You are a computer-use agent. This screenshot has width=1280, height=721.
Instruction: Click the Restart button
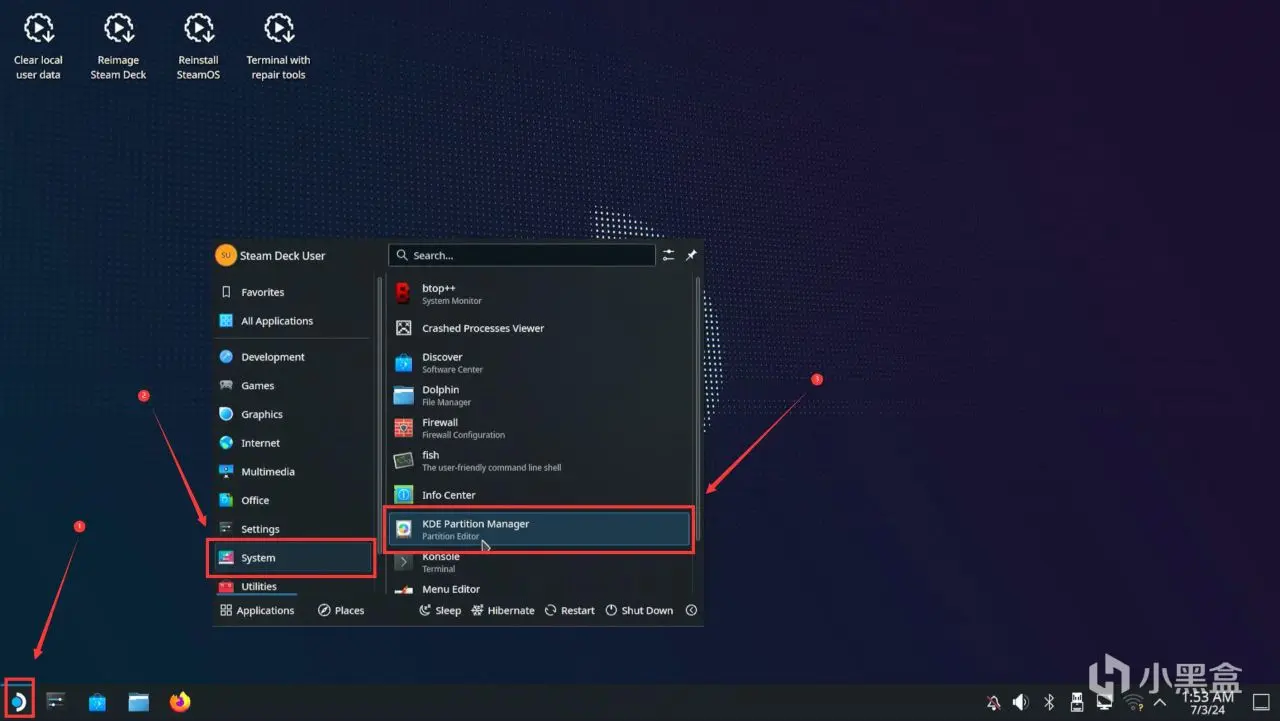pyautogui.click(x=569, y=610)
